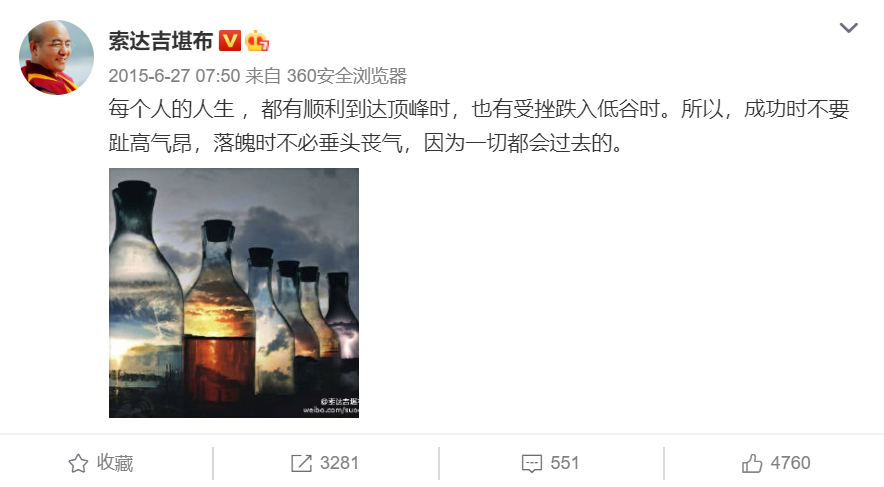Open the post timestamp 2015-6-27 07:50
The image size is (884, 487).
(x=174, y=76)
